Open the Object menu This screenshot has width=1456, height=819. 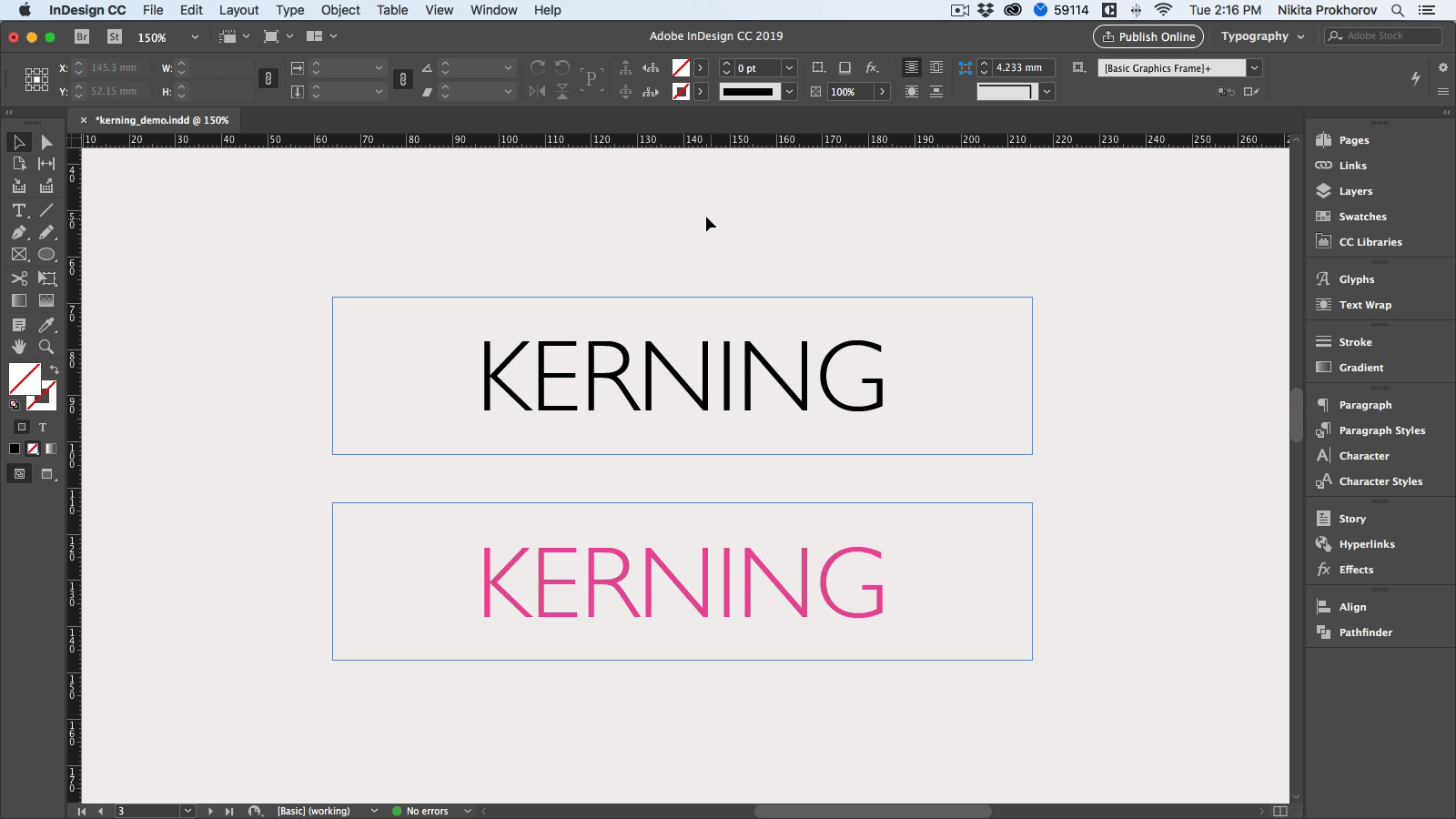(340, 10)
